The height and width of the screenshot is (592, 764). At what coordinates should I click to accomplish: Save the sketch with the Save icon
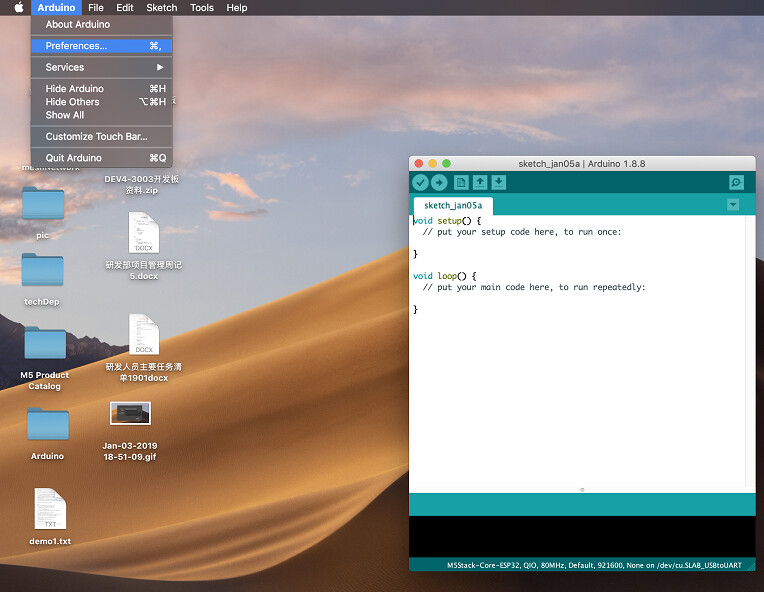[x=498, y=183]
